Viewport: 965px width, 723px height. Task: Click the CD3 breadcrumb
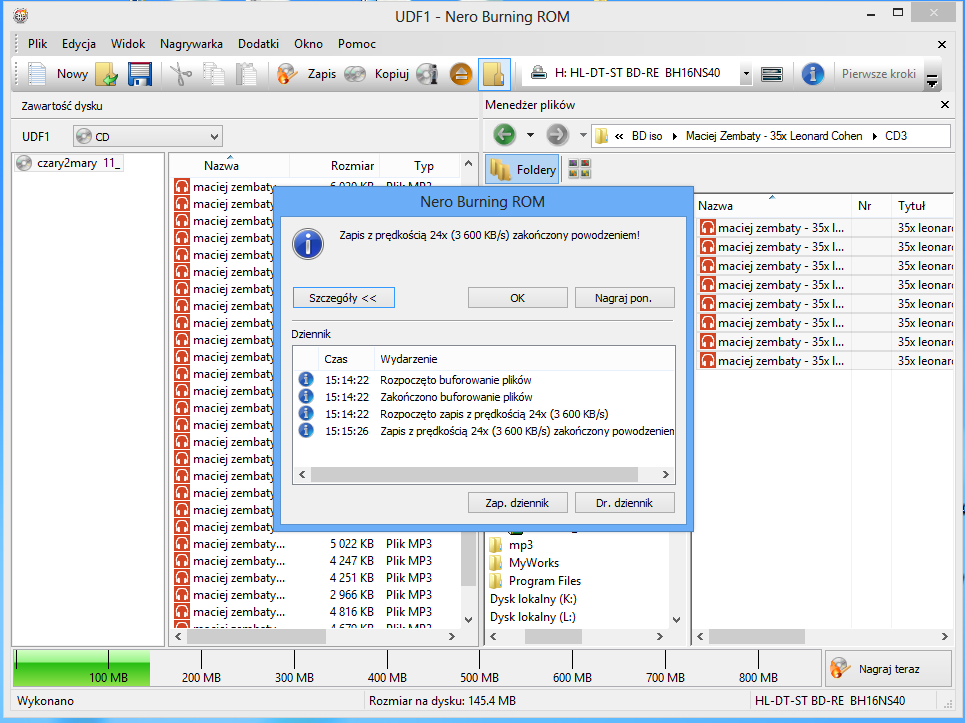tap(896, 136)
